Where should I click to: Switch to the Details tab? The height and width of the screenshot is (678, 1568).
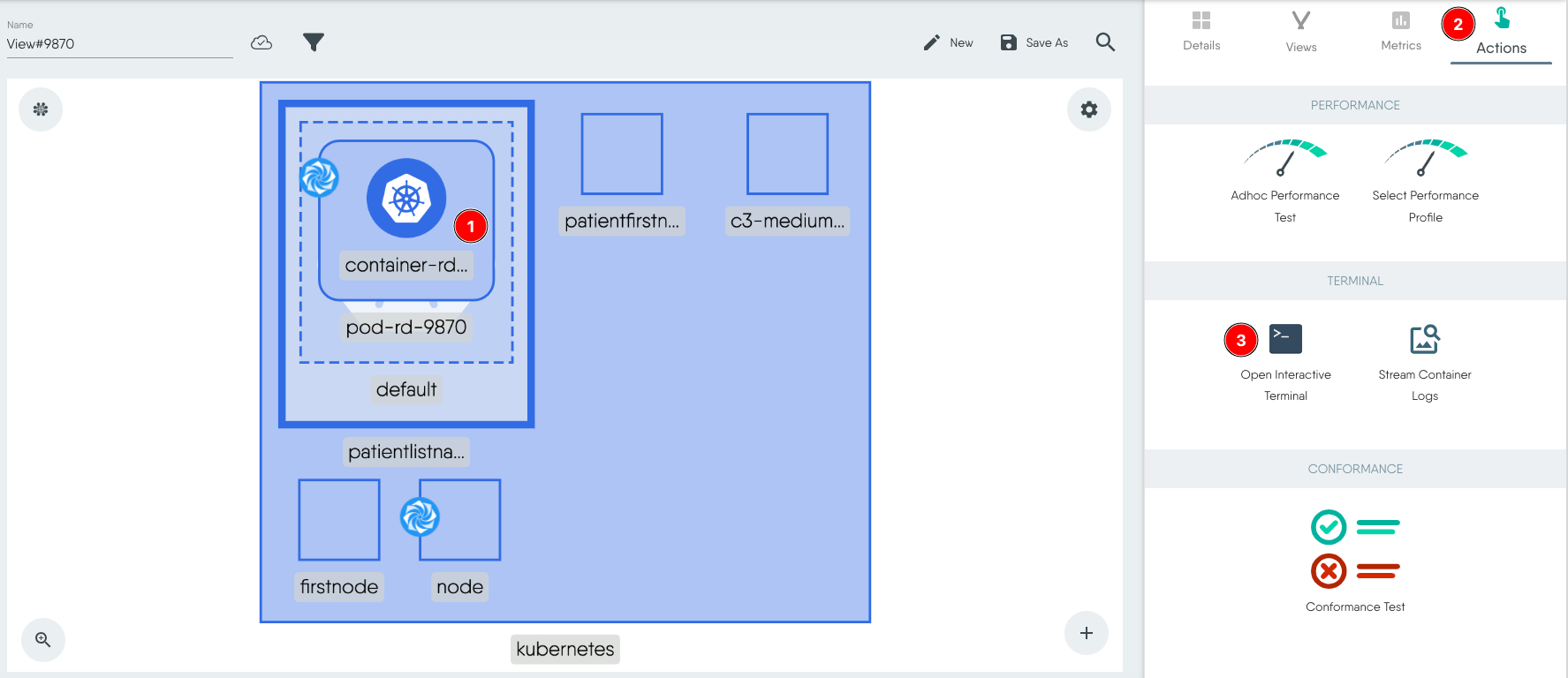pos(1201,31)
